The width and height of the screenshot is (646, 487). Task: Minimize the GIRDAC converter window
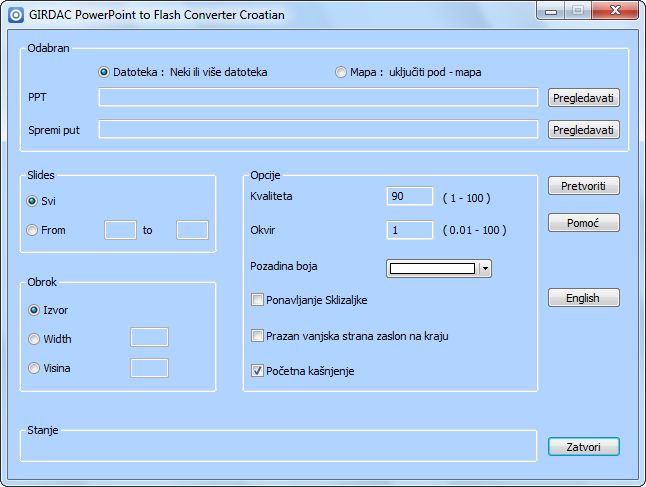pyautogui.click(x=551, y=11)
